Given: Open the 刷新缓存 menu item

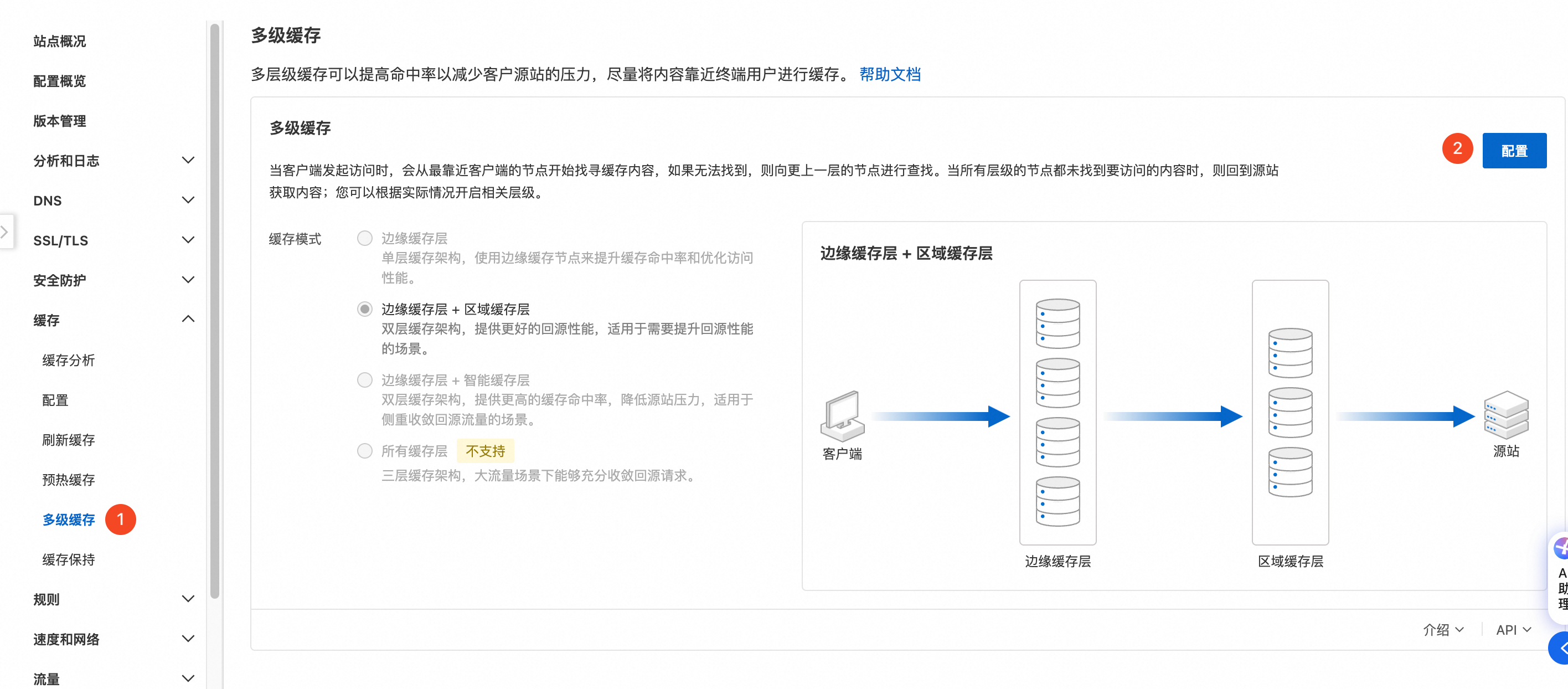Looking at the screenshot, I should pos(68,440).
